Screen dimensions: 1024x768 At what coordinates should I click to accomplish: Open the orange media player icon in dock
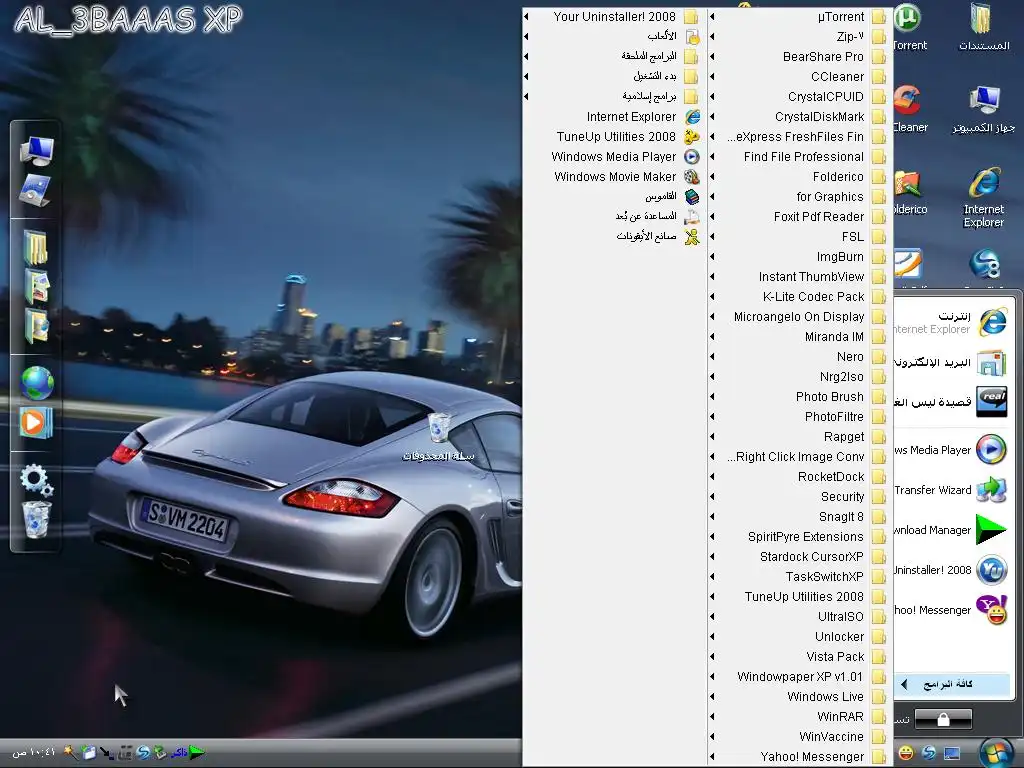(x=34, y=422)
